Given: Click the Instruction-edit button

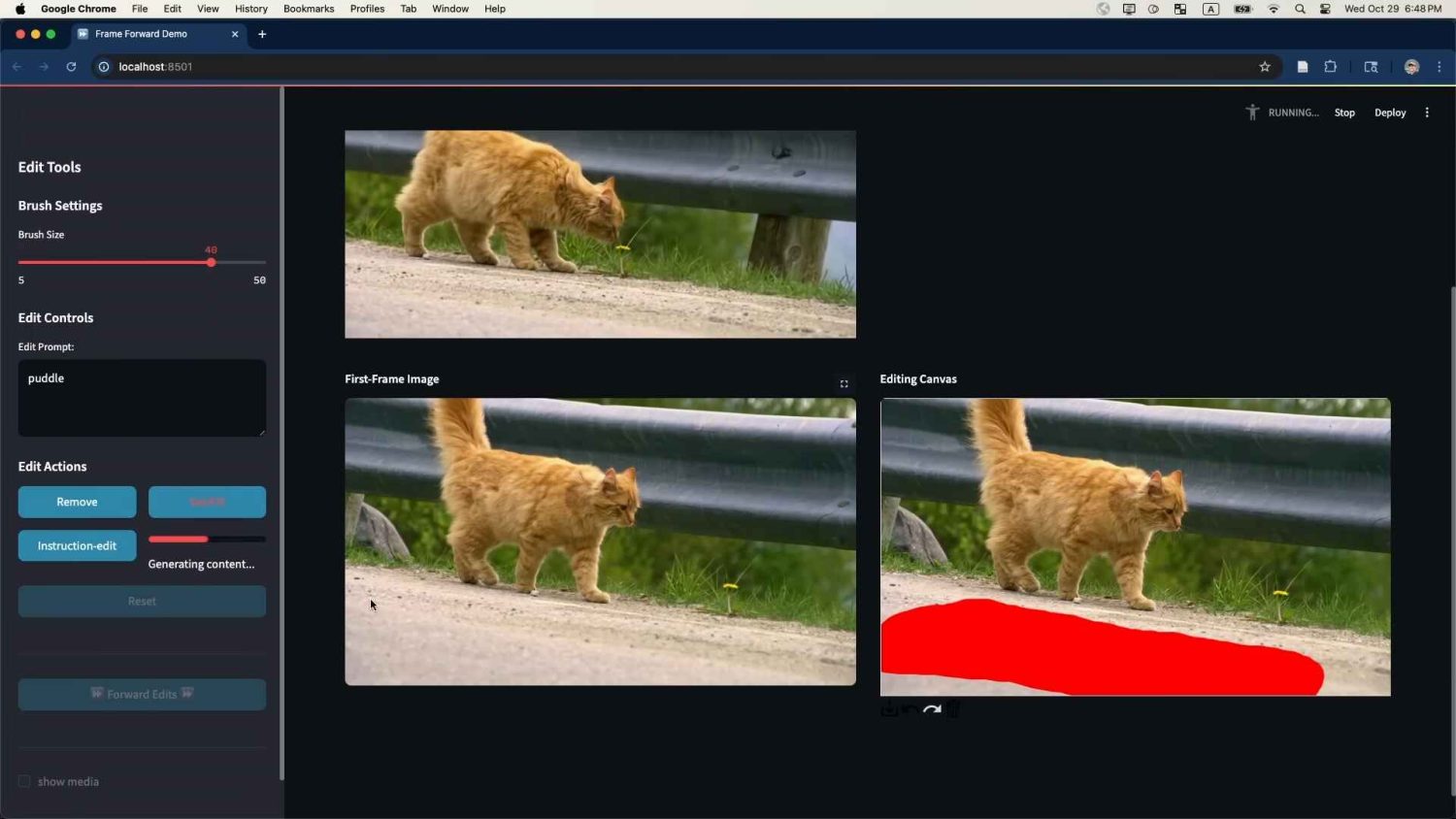Looking at the screenshot, I should (77, 545).
